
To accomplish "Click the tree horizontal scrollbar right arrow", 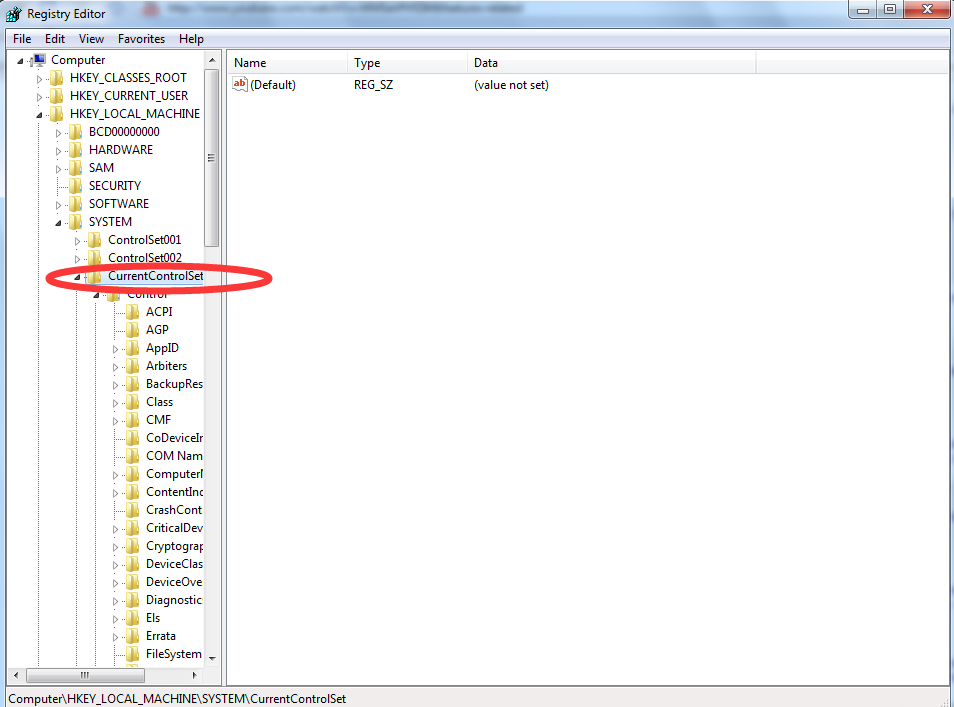I will 194,675.
